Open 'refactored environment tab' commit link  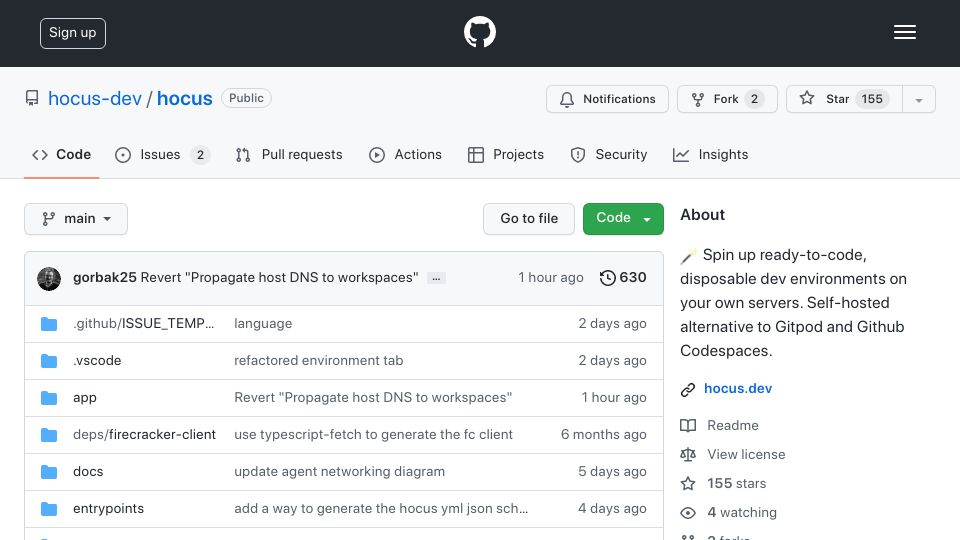(318, 361)
